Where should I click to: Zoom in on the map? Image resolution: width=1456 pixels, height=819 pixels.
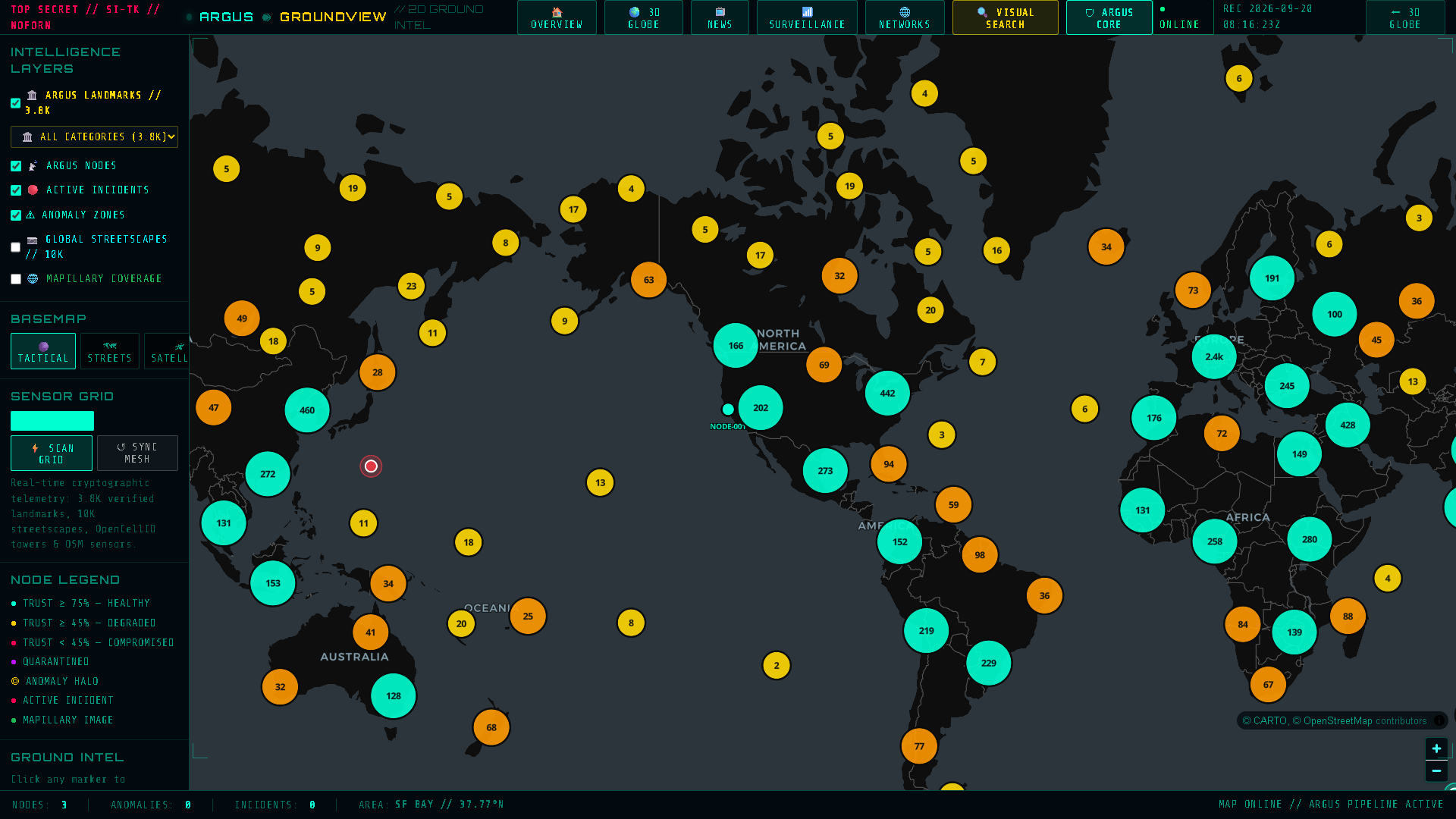tap(1436, 748)
